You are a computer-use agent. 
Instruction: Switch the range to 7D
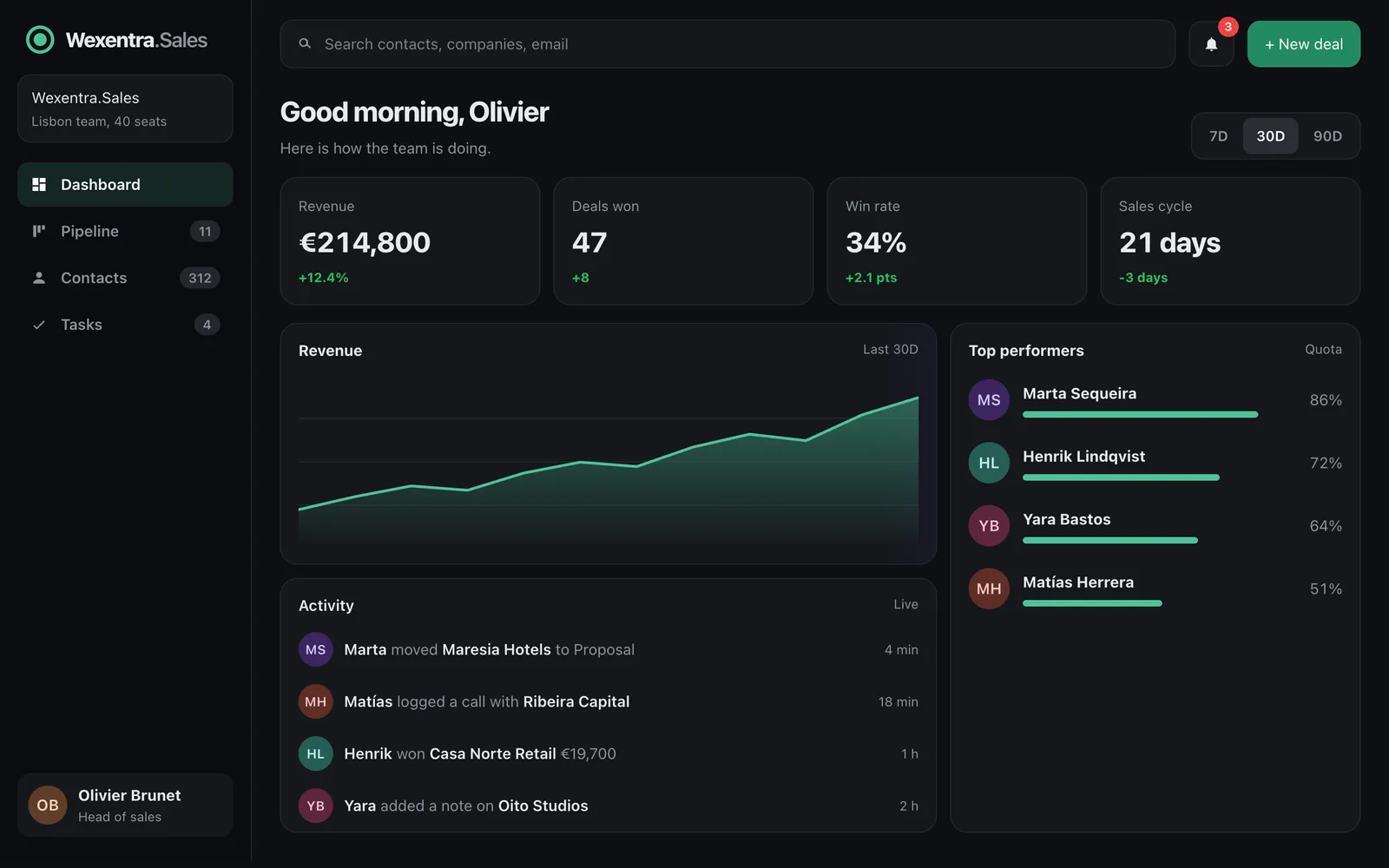point(1219,136)
